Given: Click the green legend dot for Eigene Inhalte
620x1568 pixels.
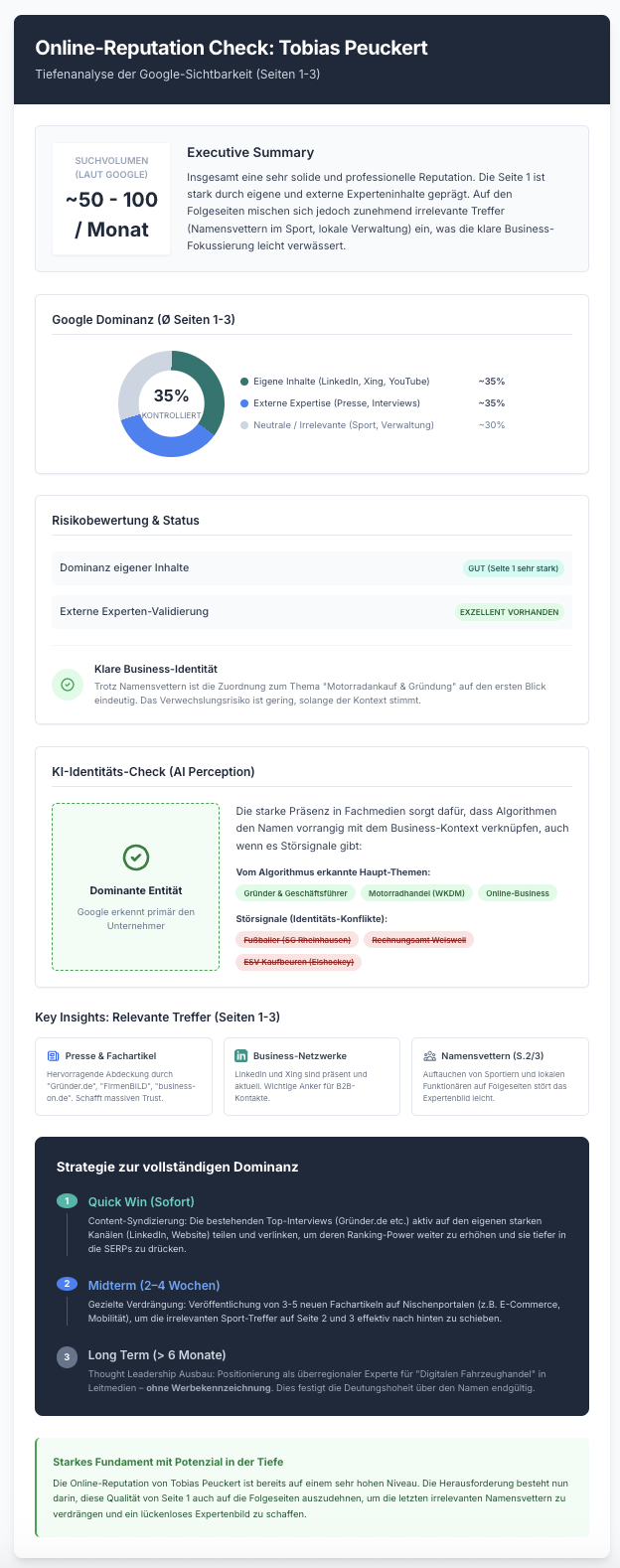Looking at the screenshot, I should click(244, 382).
